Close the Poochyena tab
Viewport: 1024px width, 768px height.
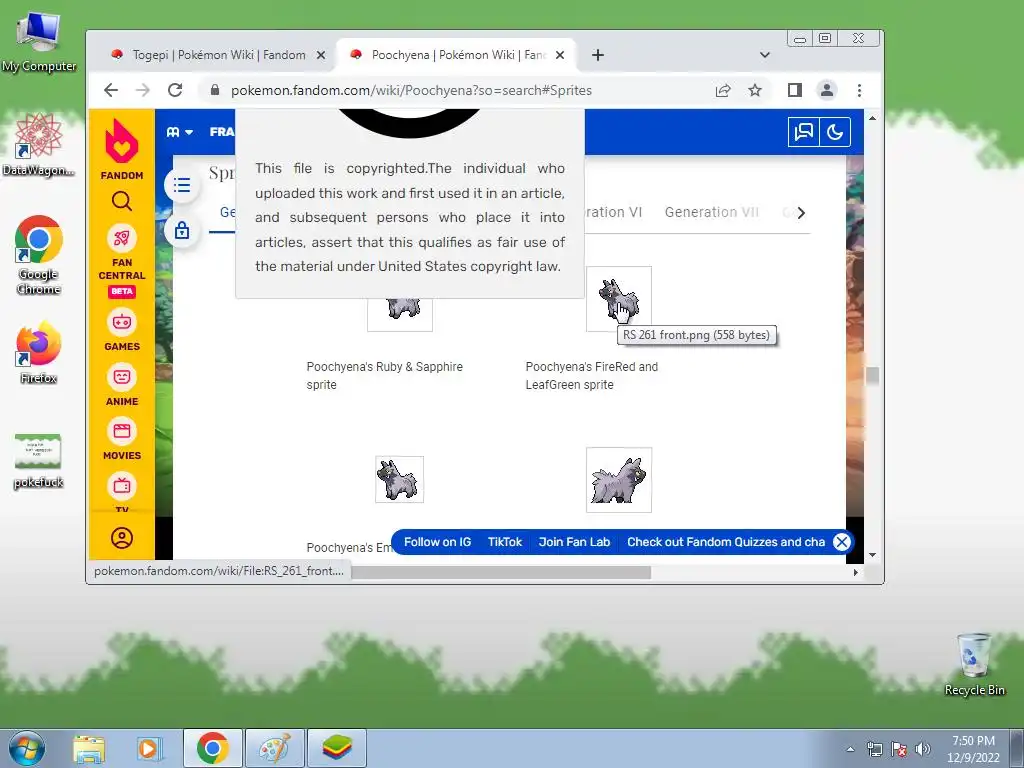pos(560,56)
